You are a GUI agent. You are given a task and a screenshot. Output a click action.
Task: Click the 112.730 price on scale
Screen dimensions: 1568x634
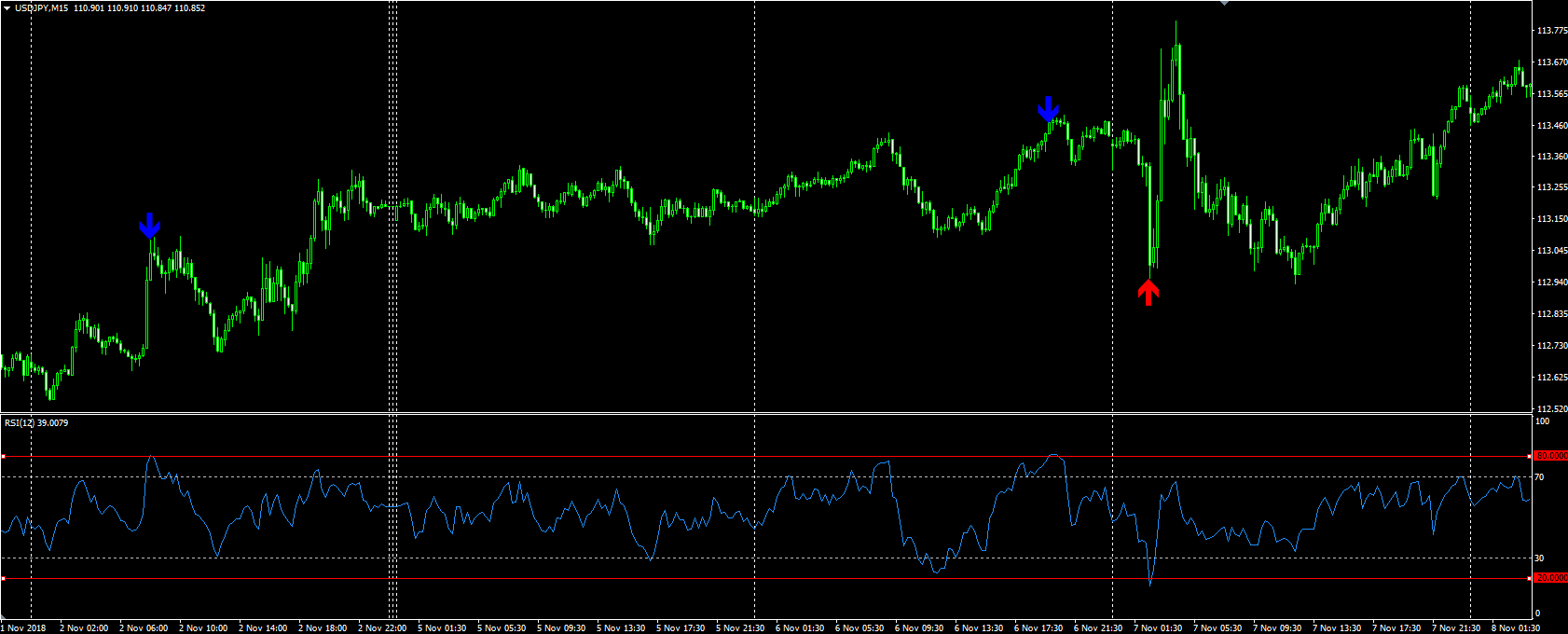pyautogui.click(x=1552, y=346)
